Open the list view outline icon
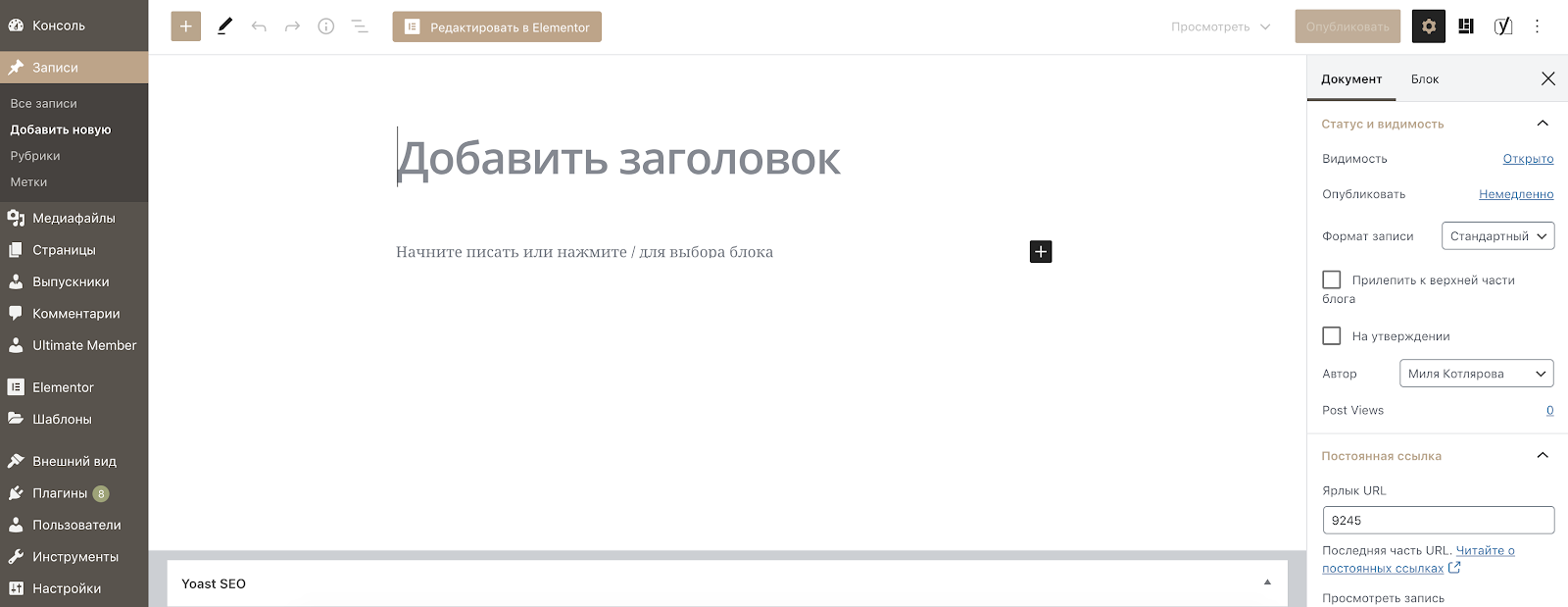 tap(360, 26)
